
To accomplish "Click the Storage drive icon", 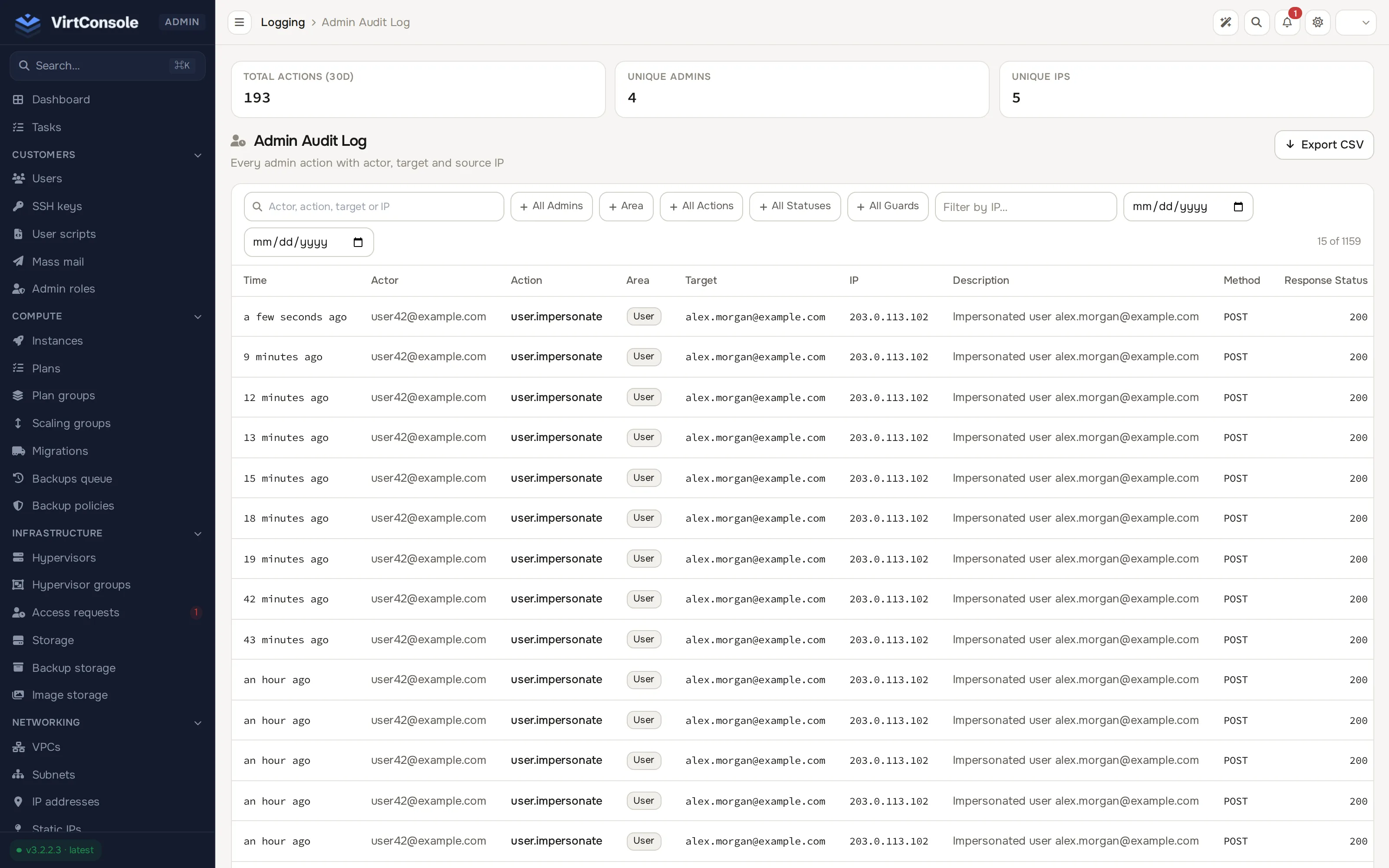I will [18, 640].
